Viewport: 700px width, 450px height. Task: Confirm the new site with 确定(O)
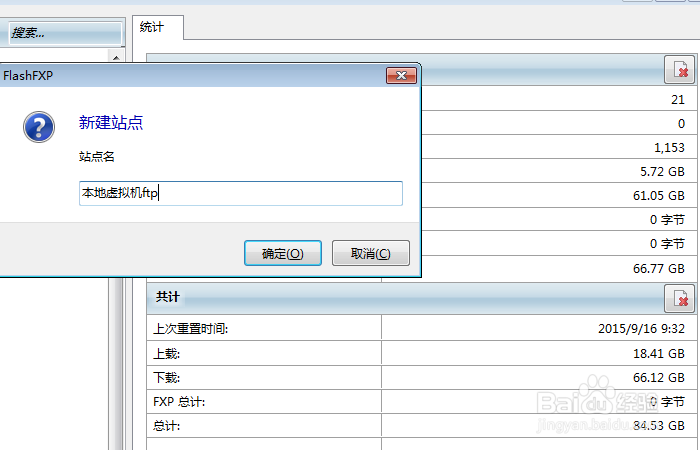[283, 253]
